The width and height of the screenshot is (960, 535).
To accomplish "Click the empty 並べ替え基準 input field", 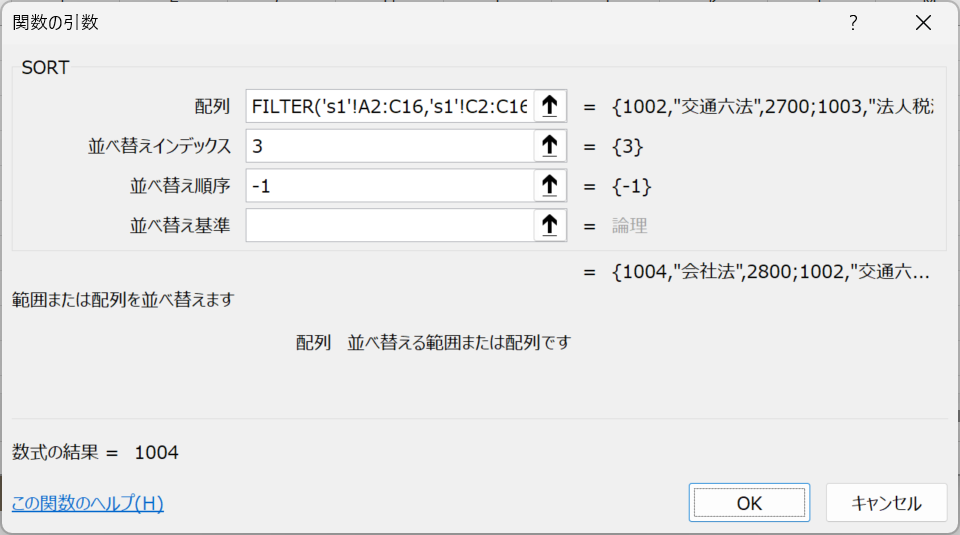I will coord(390,226).
